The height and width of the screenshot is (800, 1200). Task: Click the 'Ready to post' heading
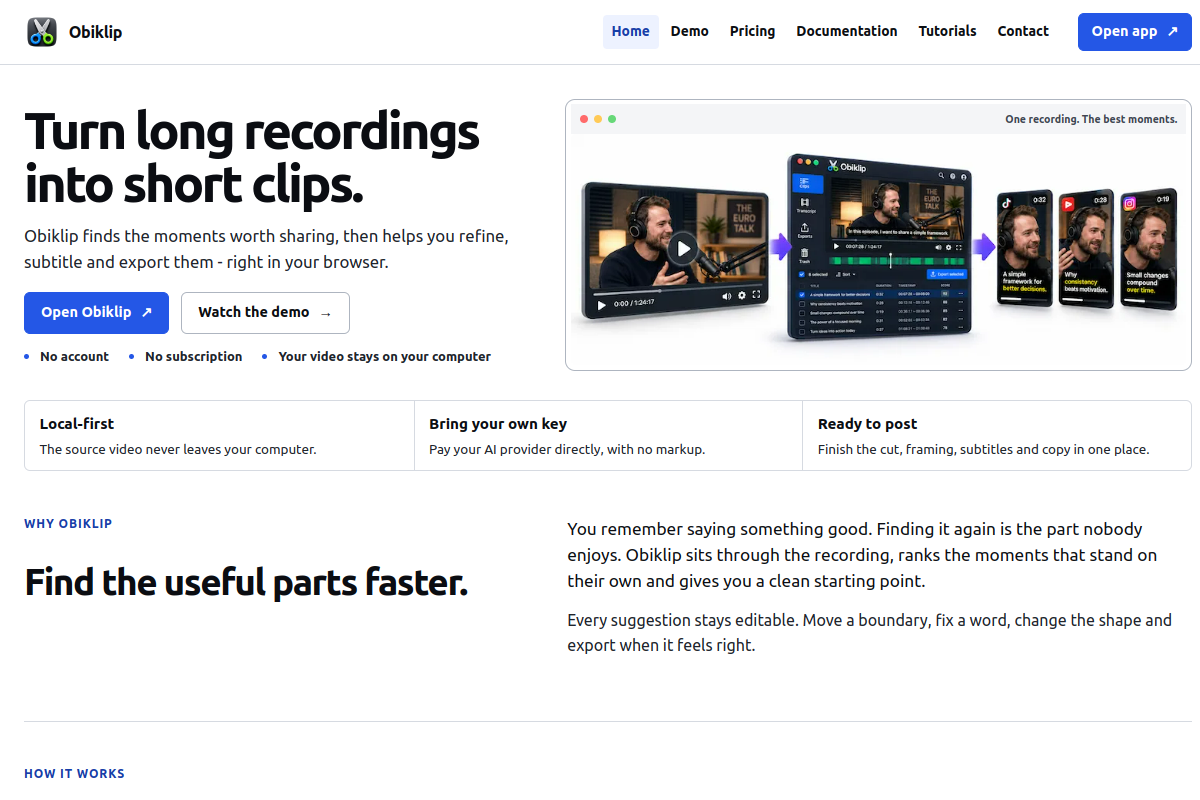(x=867, y=424)
